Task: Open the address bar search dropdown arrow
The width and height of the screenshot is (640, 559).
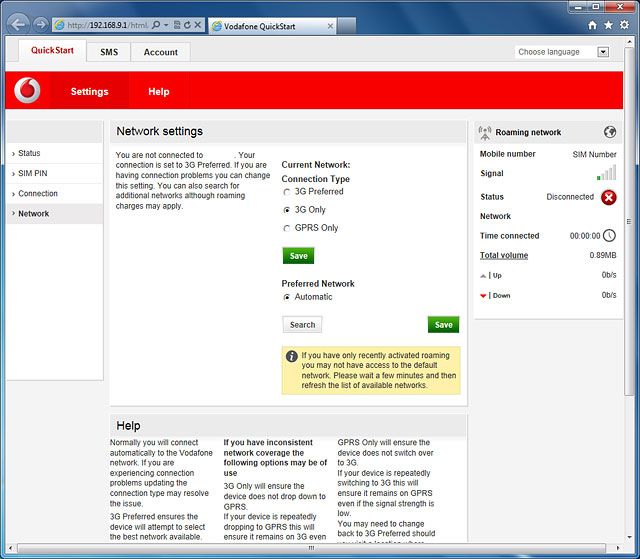Action: [x=166, y=25]
